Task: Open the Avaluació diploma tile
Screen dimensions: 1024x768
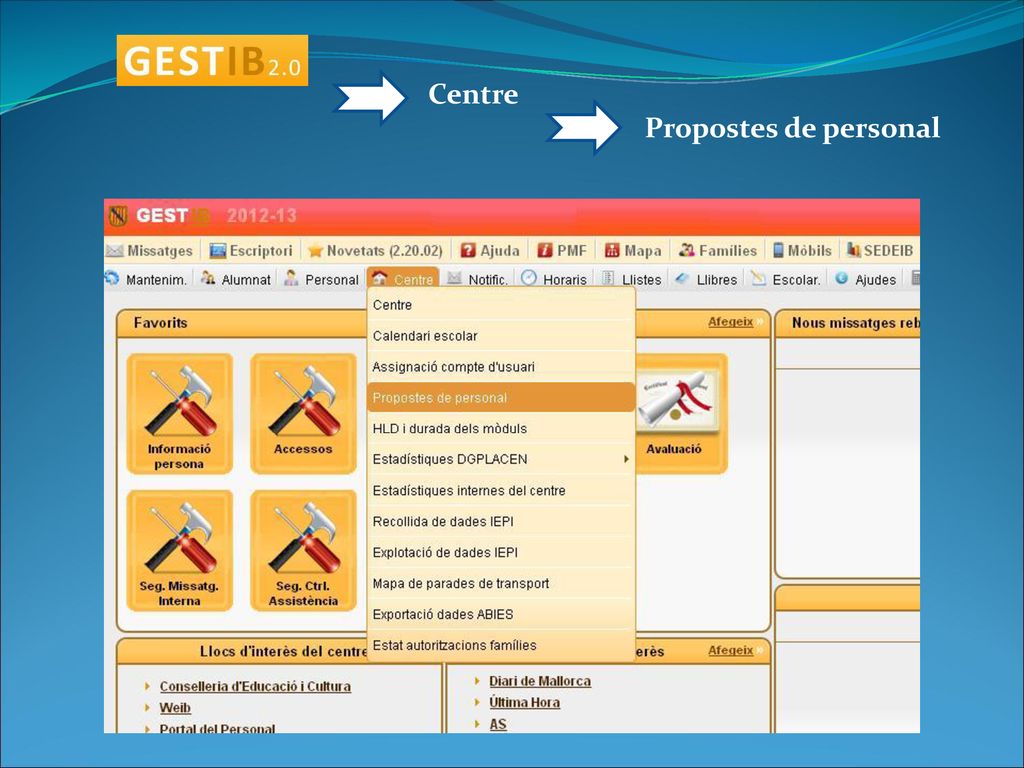Action: 681,414
